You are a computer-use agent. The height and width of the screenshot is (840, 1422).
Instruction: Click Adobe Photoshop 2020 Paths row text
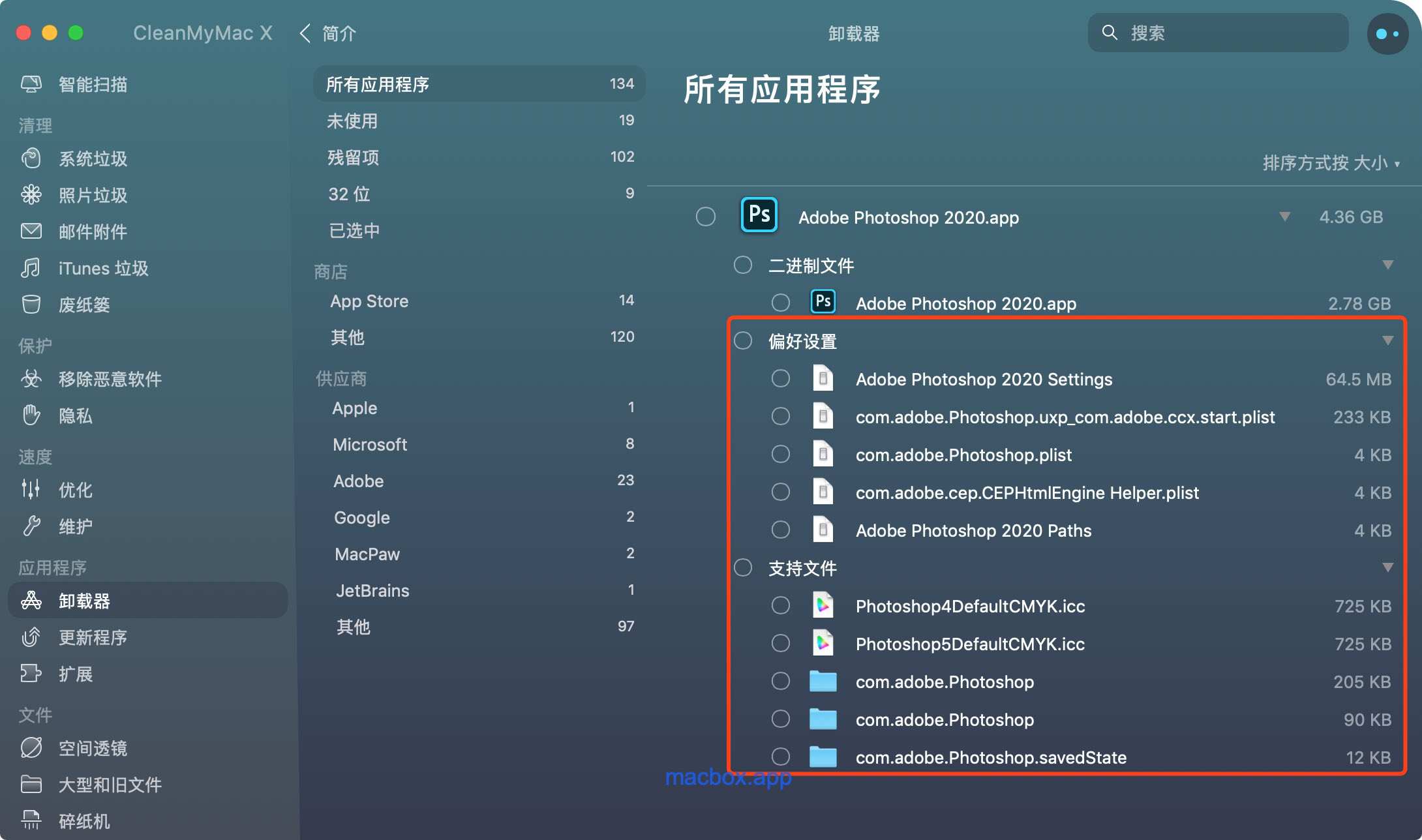click(x=973, y=530)
